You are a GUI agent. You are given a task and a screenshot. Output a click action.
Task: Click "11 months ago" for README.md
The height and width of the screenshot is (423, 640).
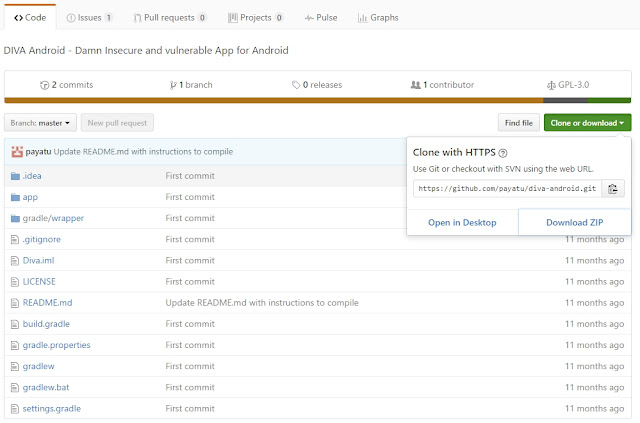(x=594, y=303)
